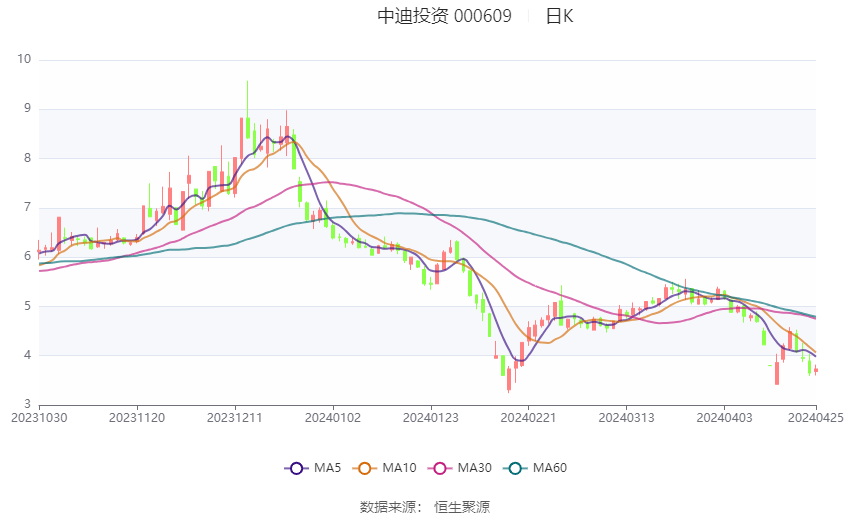Select the 20240221 date axis label

pyautogui.click(x=528, y=417)
